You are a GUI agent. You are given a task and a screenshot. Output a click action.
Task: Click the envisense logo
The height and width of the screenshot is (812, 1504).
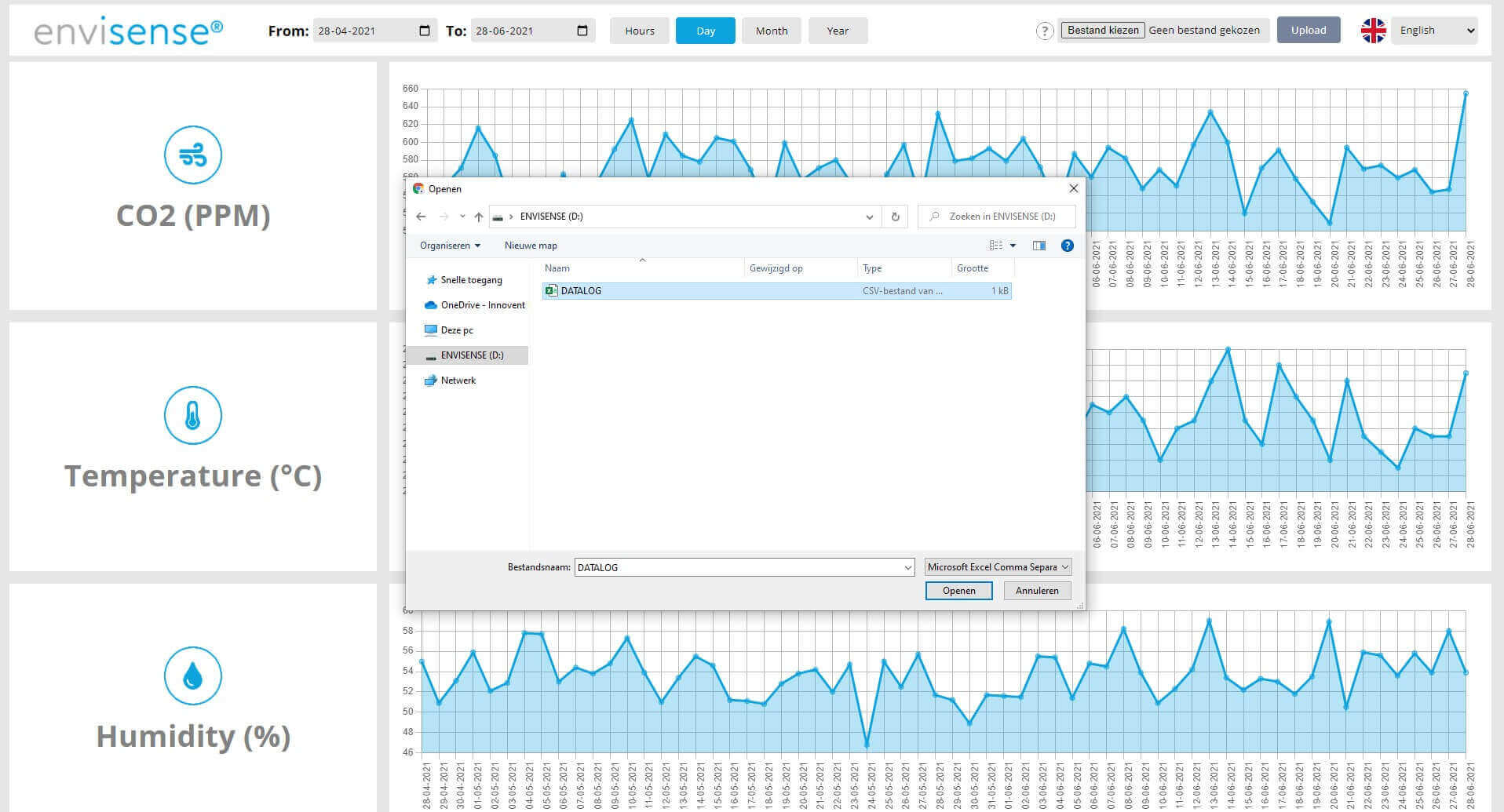129,31
